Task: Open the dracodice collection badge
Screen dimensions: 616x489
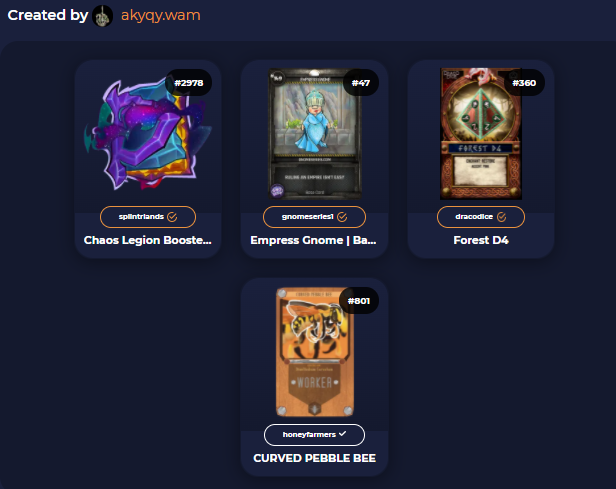Action: coord(481,217)
